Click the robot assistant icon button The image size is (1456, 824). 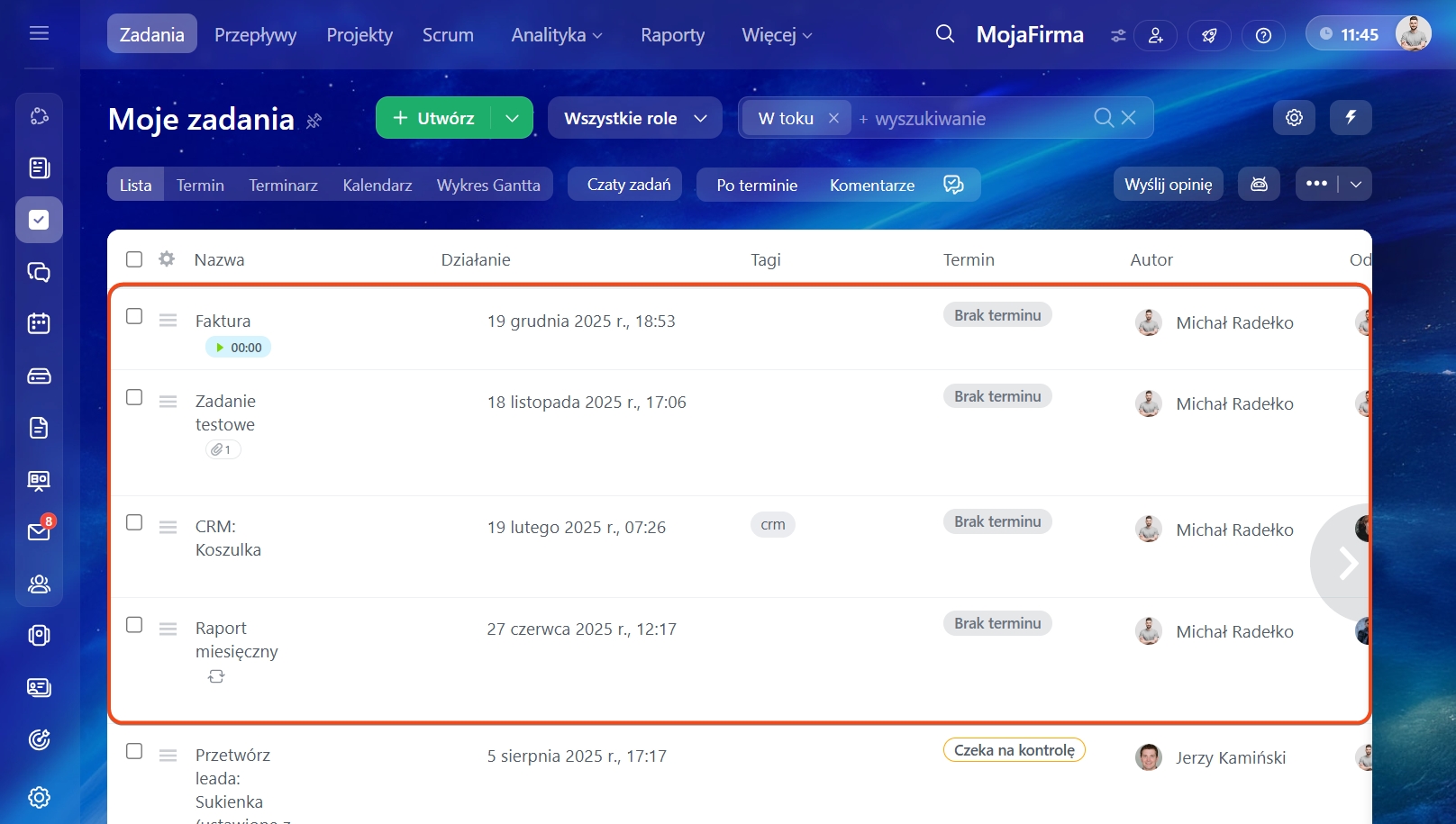click(1259, 185)
